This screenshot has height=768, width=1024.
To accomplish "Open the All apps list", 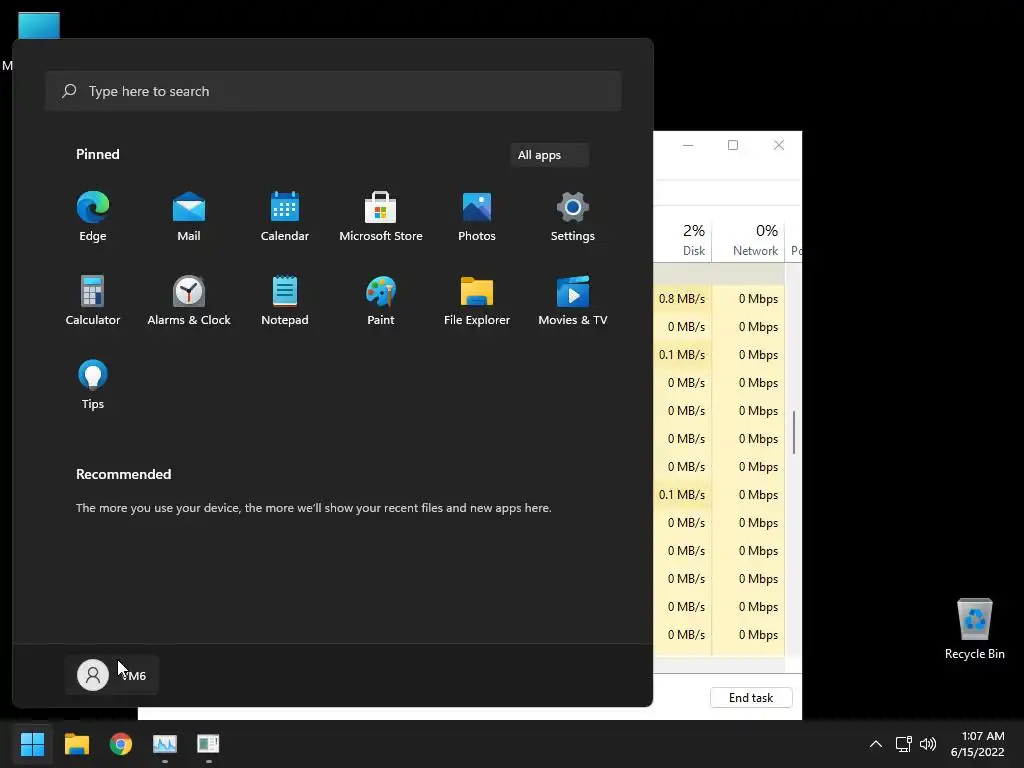I will [x=549, y=155].
